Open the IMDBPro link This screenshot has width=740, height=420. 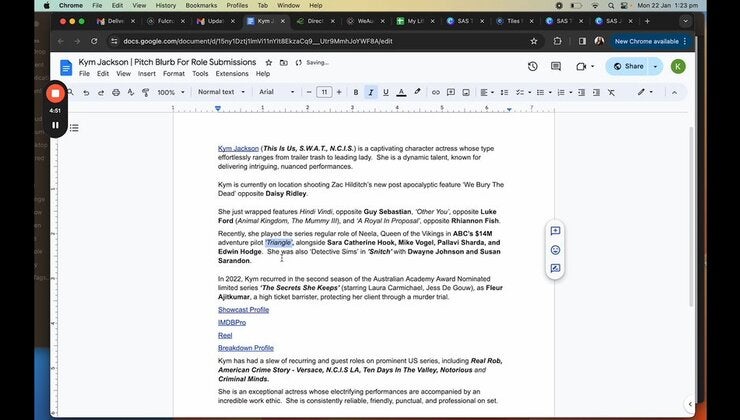(x=232, y=322)
